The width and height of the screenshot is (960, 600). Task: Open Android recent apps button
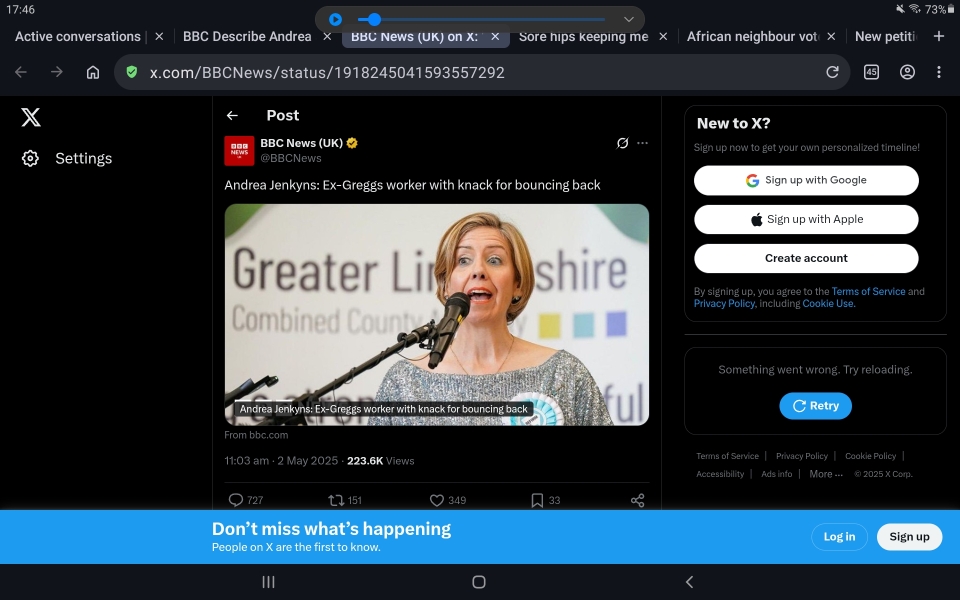268,582
